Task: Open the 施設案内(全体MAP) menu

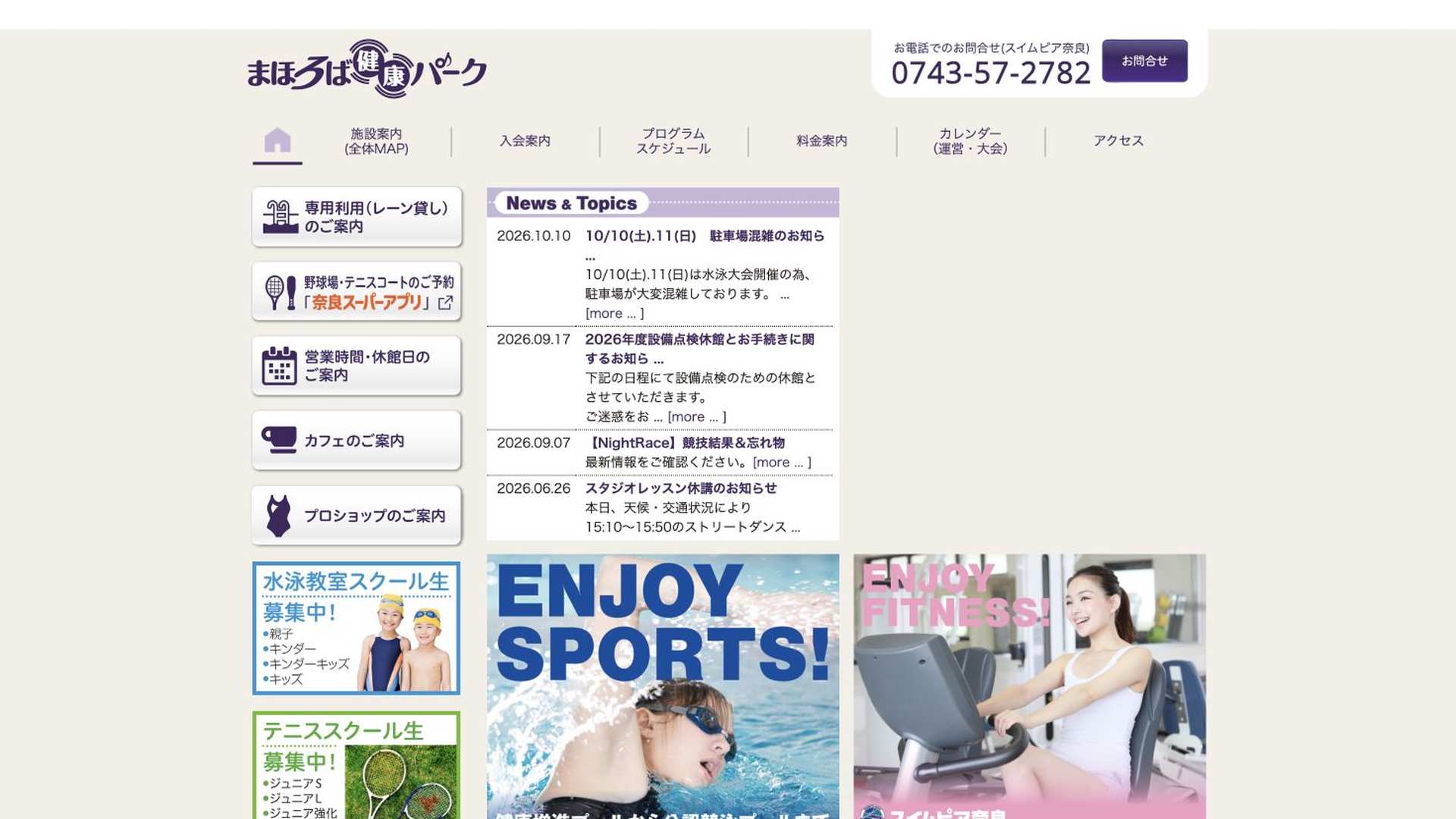Action: (376, 141)
